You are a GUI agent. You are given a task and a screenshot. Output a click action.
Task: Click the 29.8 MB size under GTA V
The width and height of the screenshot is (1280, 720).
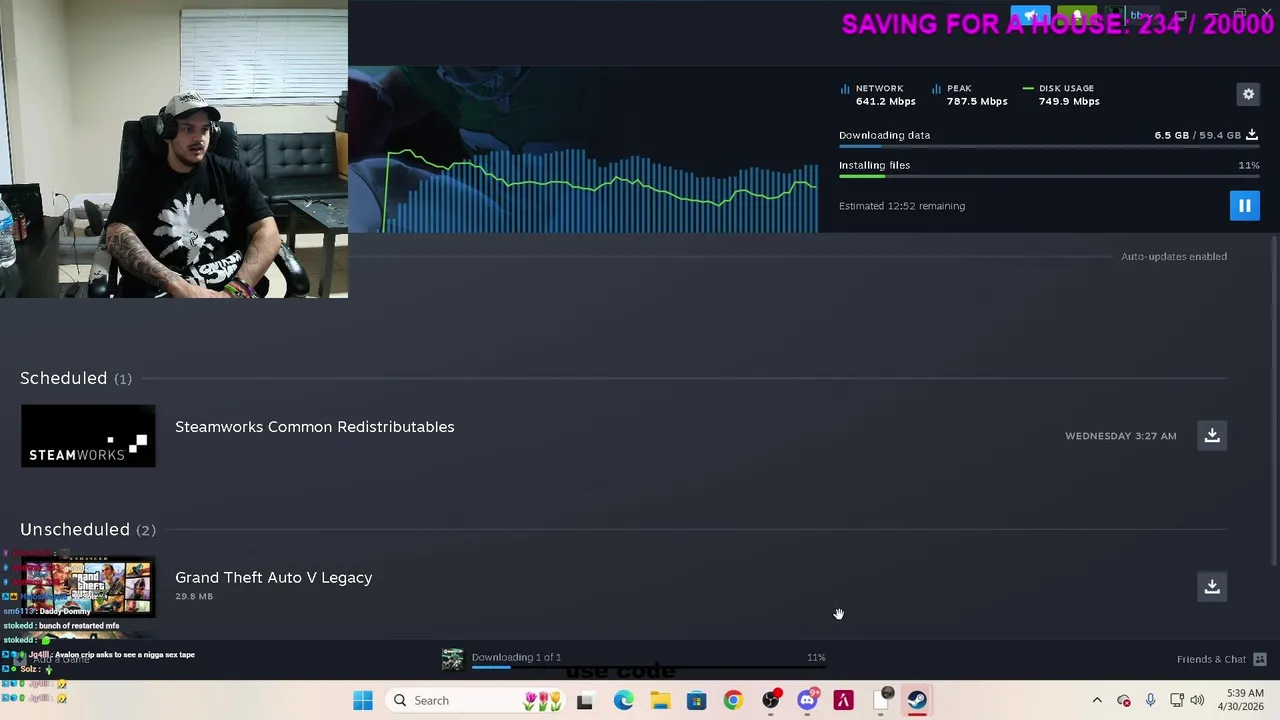[x=194, y=596]
